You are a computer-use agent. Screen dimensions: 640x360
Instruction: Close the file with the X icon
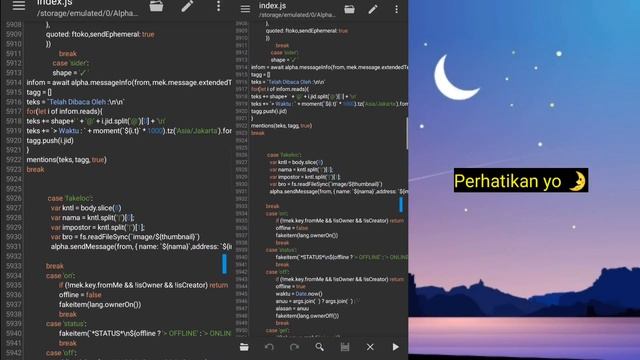tap(370, 347)
